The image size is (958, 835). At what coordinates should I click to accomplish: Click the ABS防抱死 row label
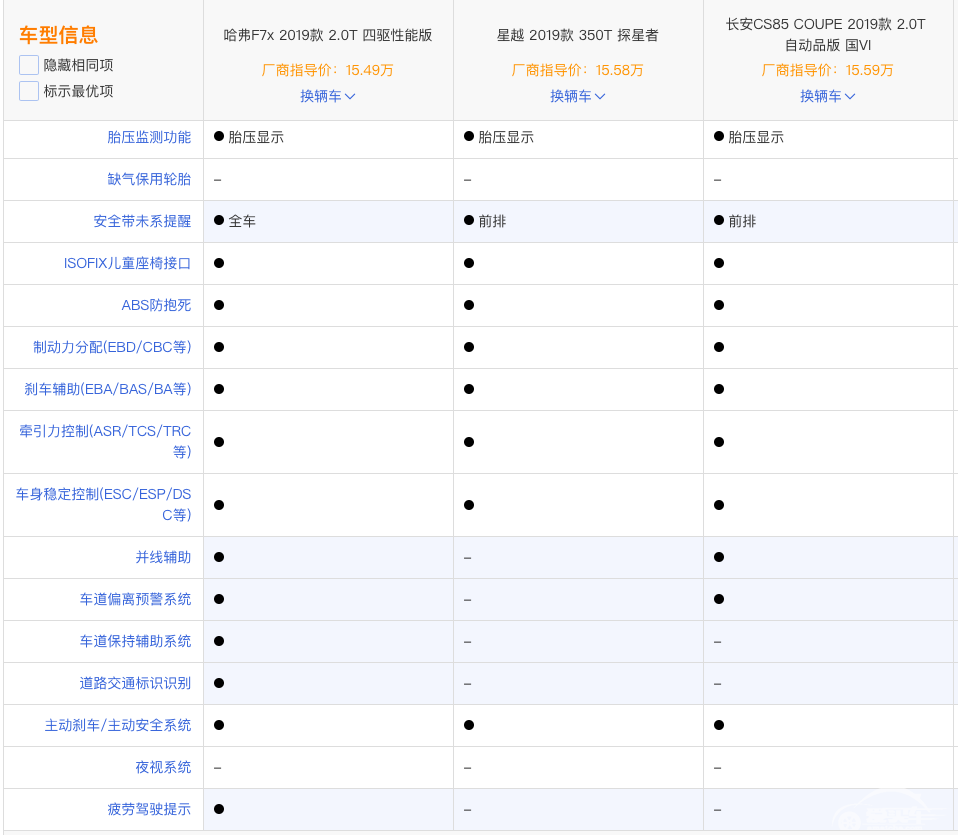[156, 305]
